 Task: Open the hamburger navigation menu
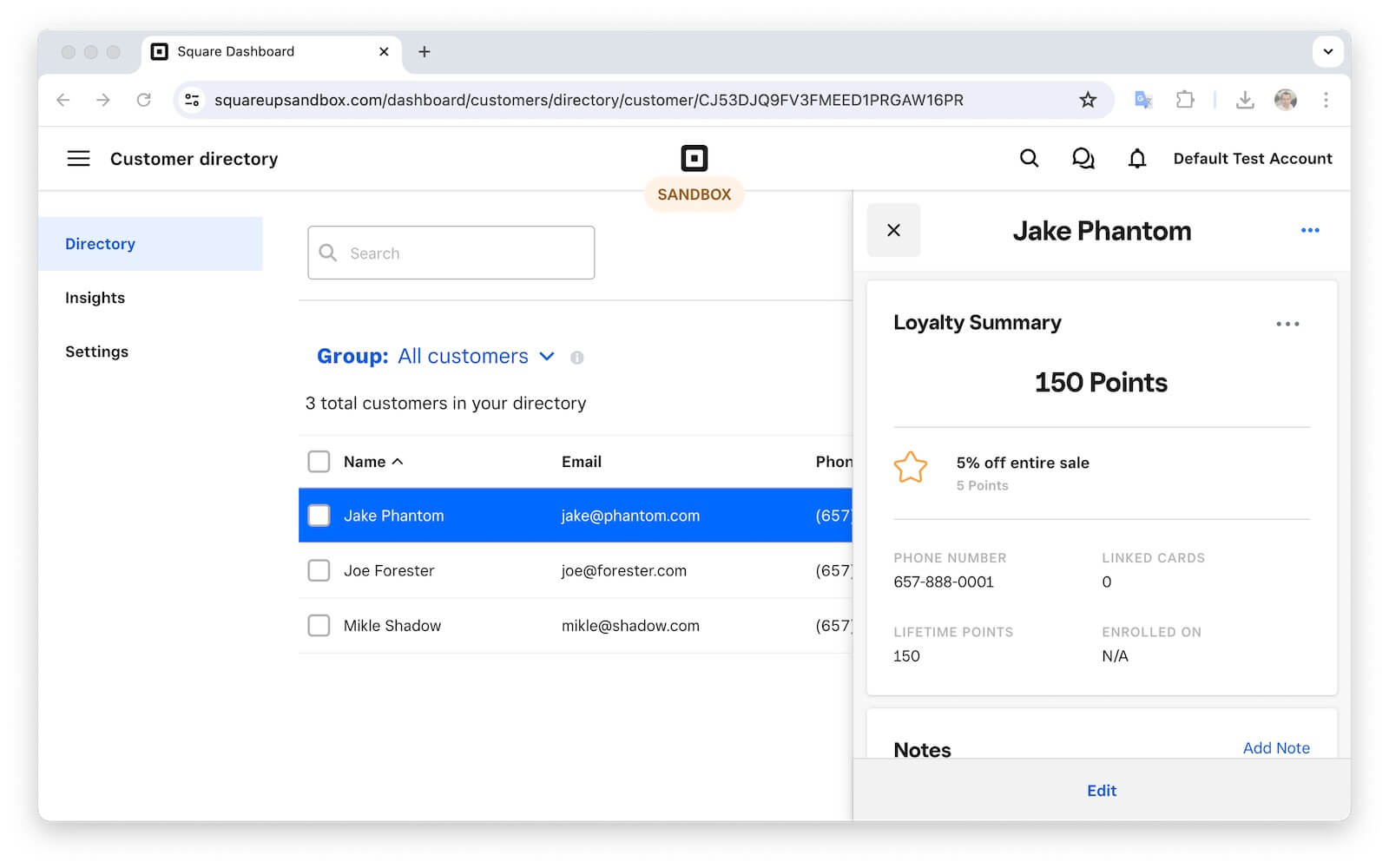click(78, 158)
